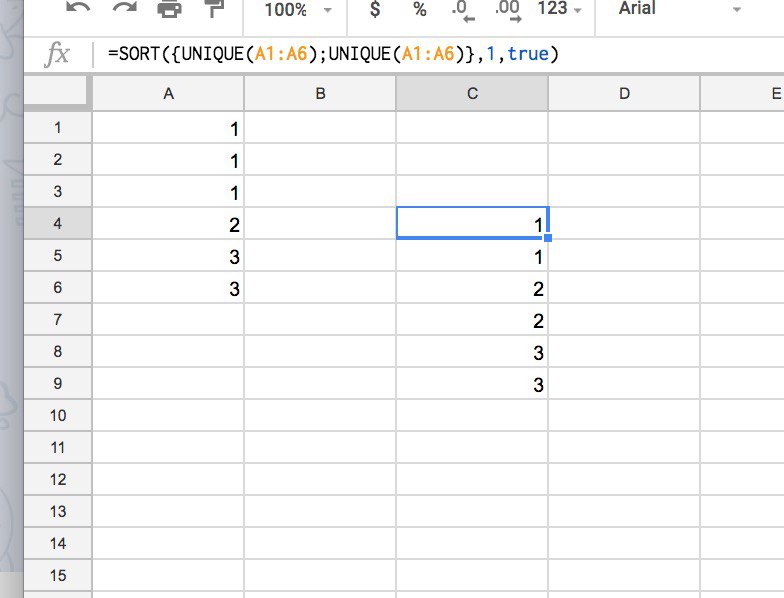
Task: Open the 100% zoom dropdown
Action: pos(298,9)
